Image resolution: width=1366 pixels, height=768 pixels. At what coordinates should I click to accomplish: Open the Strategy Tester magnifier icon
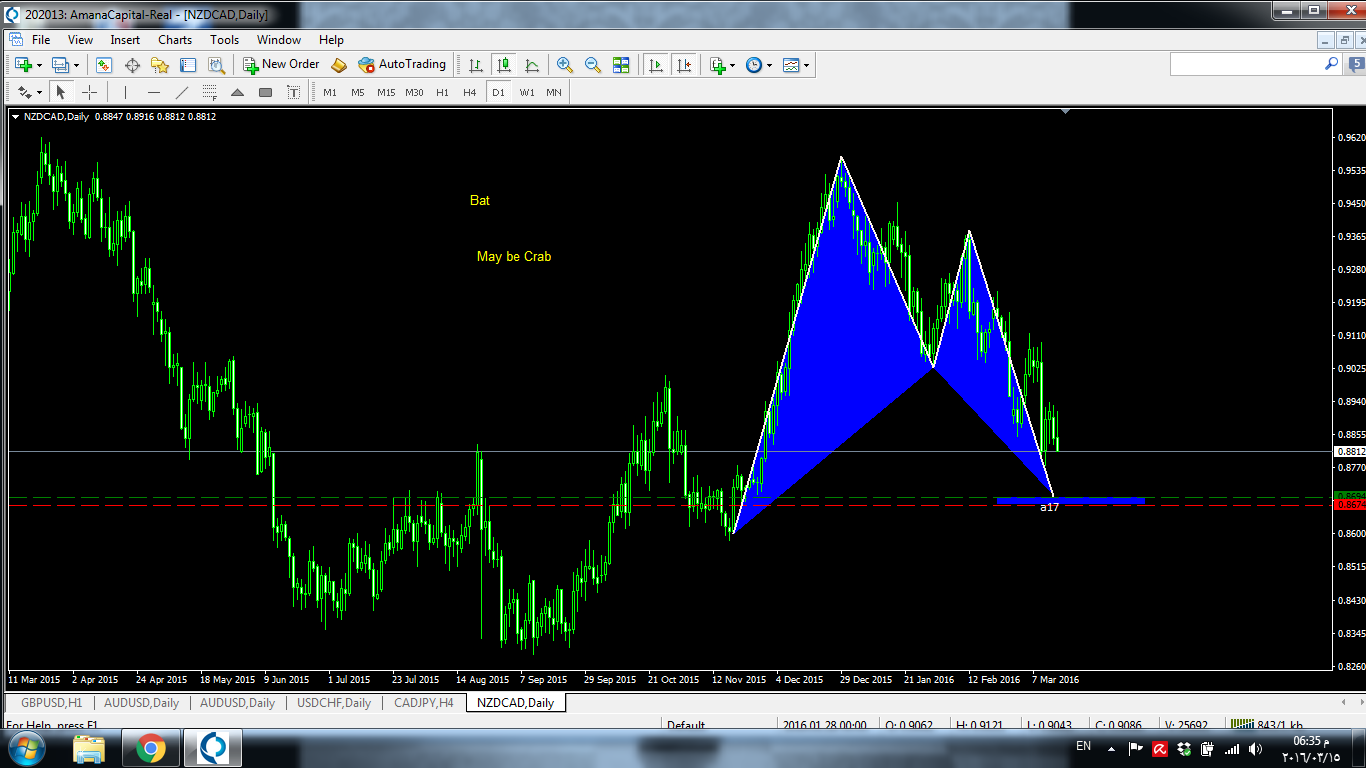click(216, 64)
